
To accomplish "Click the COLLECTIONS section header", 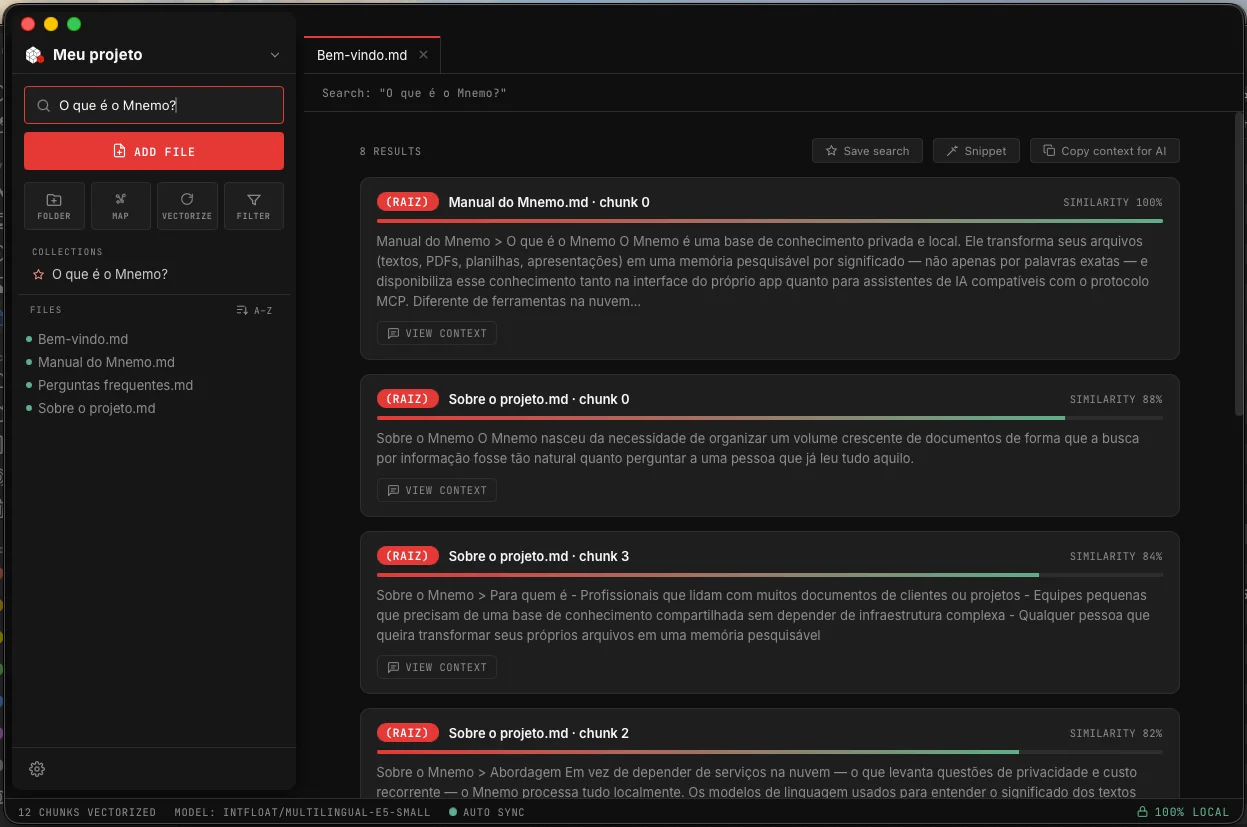I will (x=67, y=252).
